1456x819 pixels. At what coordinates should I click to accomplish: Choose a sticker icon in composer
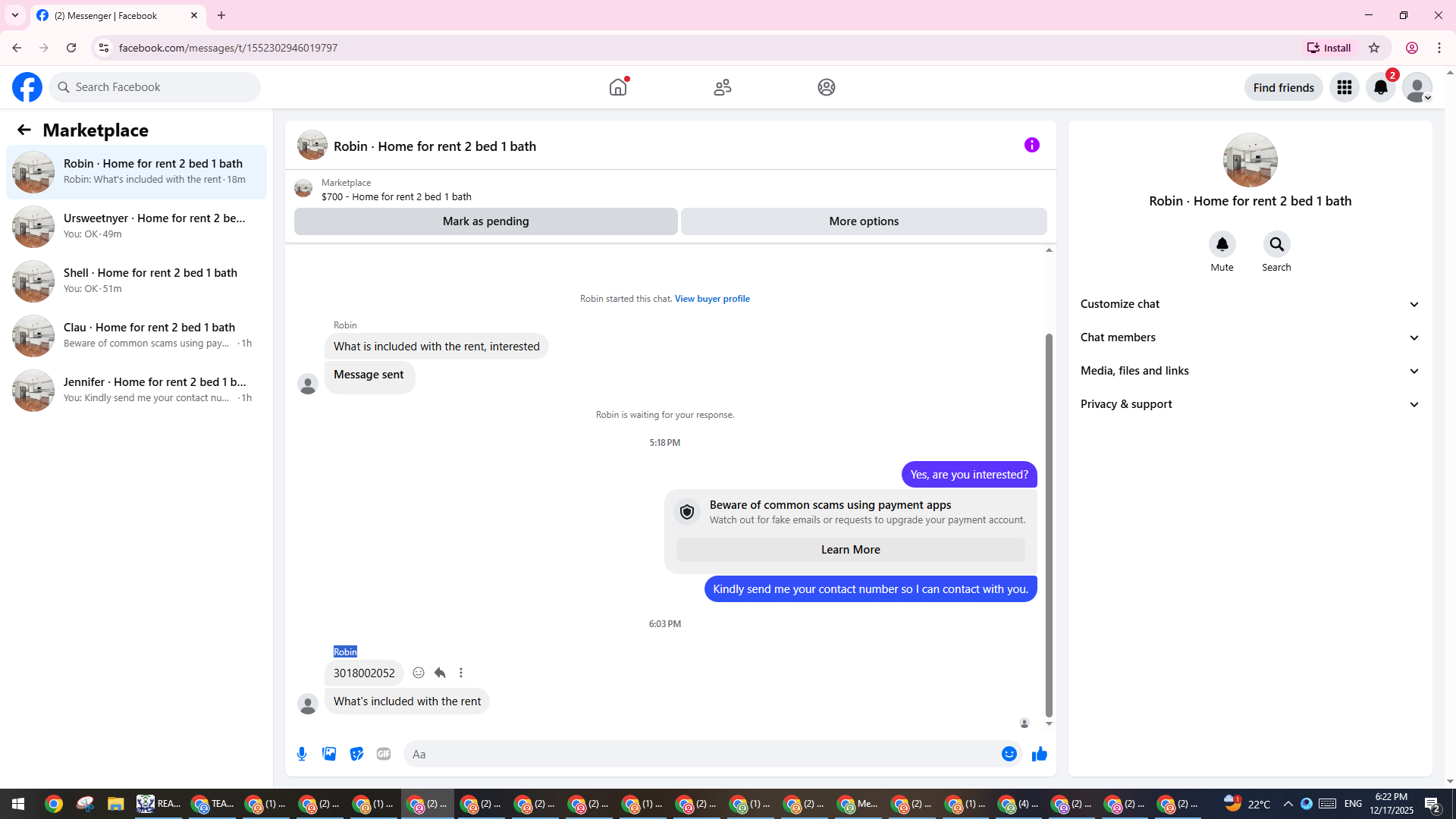click(x=356, y=754)
